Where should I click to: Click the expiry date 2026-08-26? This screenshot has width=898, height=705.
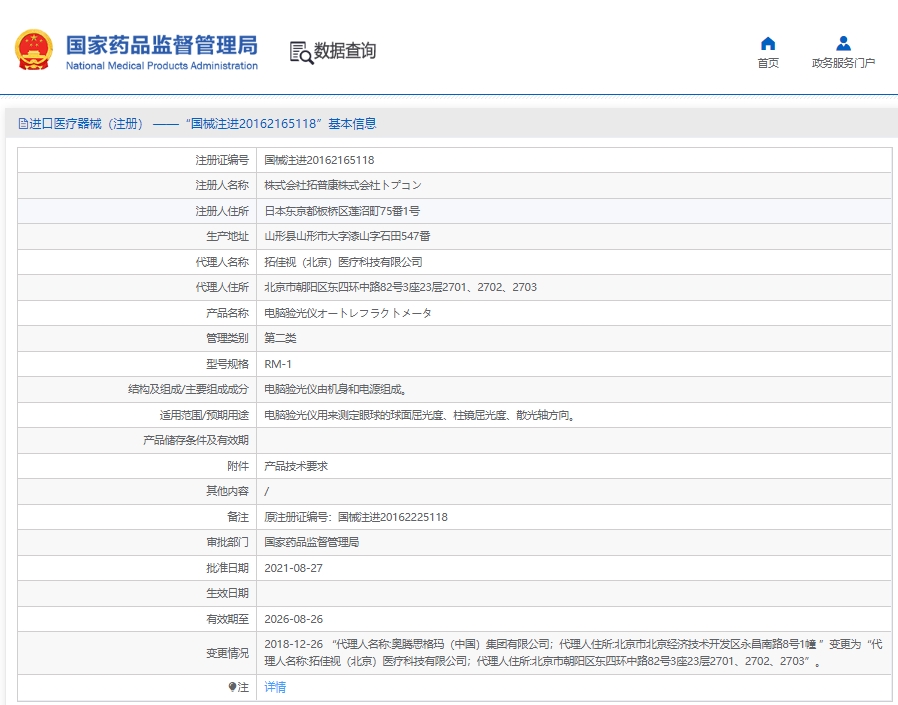coord(294,619)
